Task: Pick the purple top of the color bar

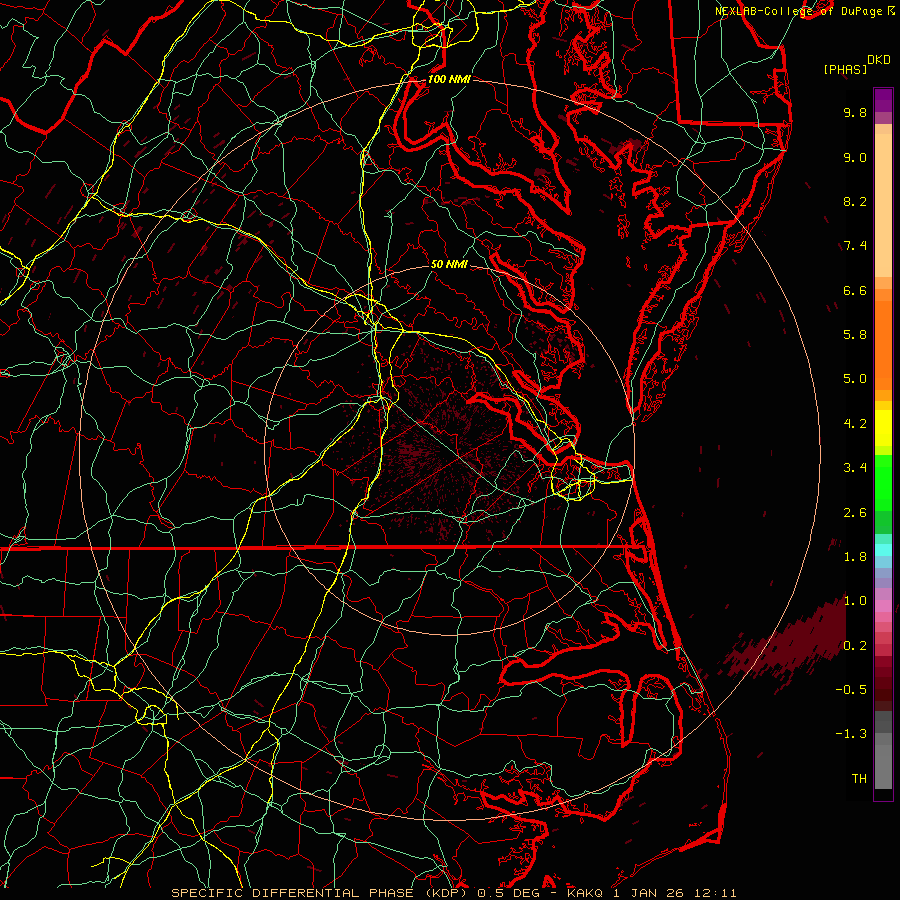Action: (883, 100)
